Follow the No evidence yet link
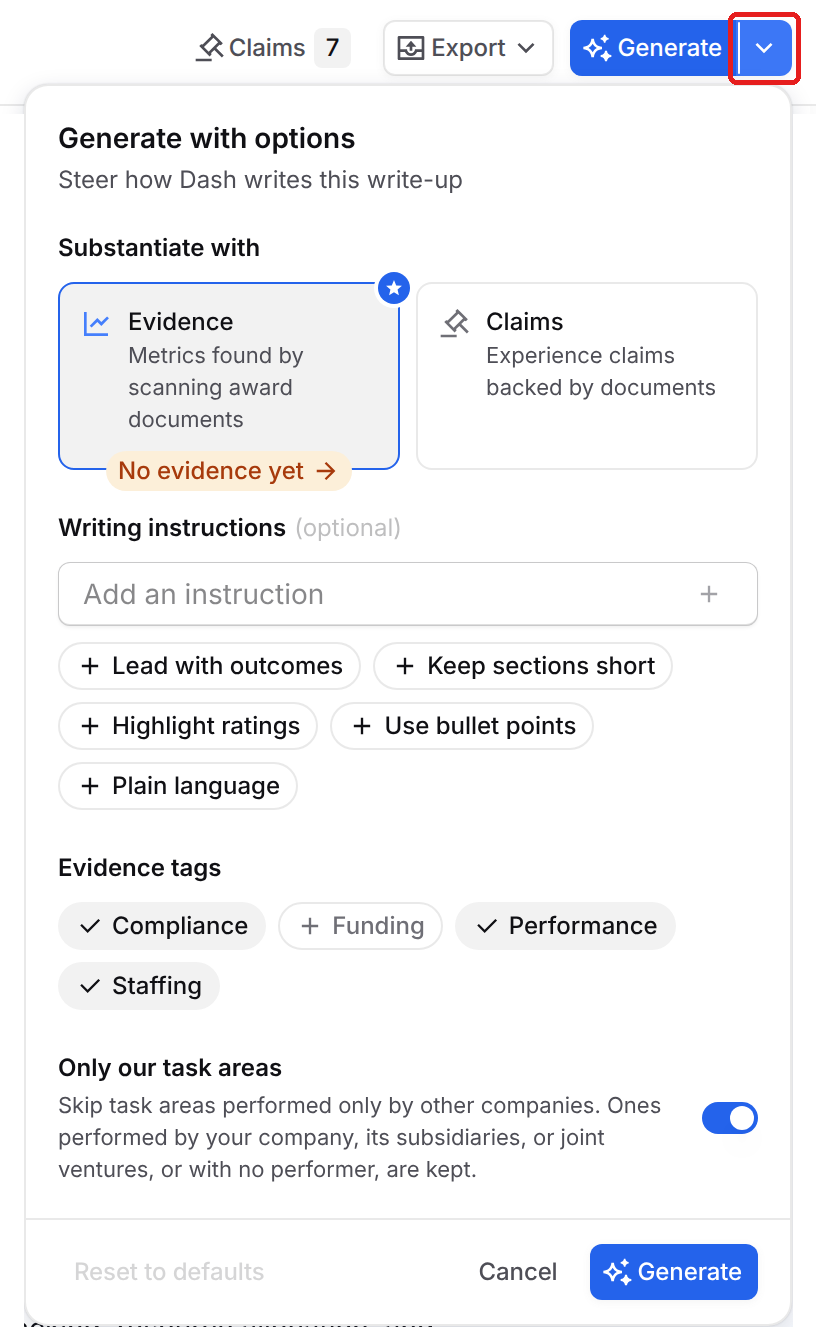The height and width of the screenshot is (1334, 816). pyautogui.click(x=228, y=471)
